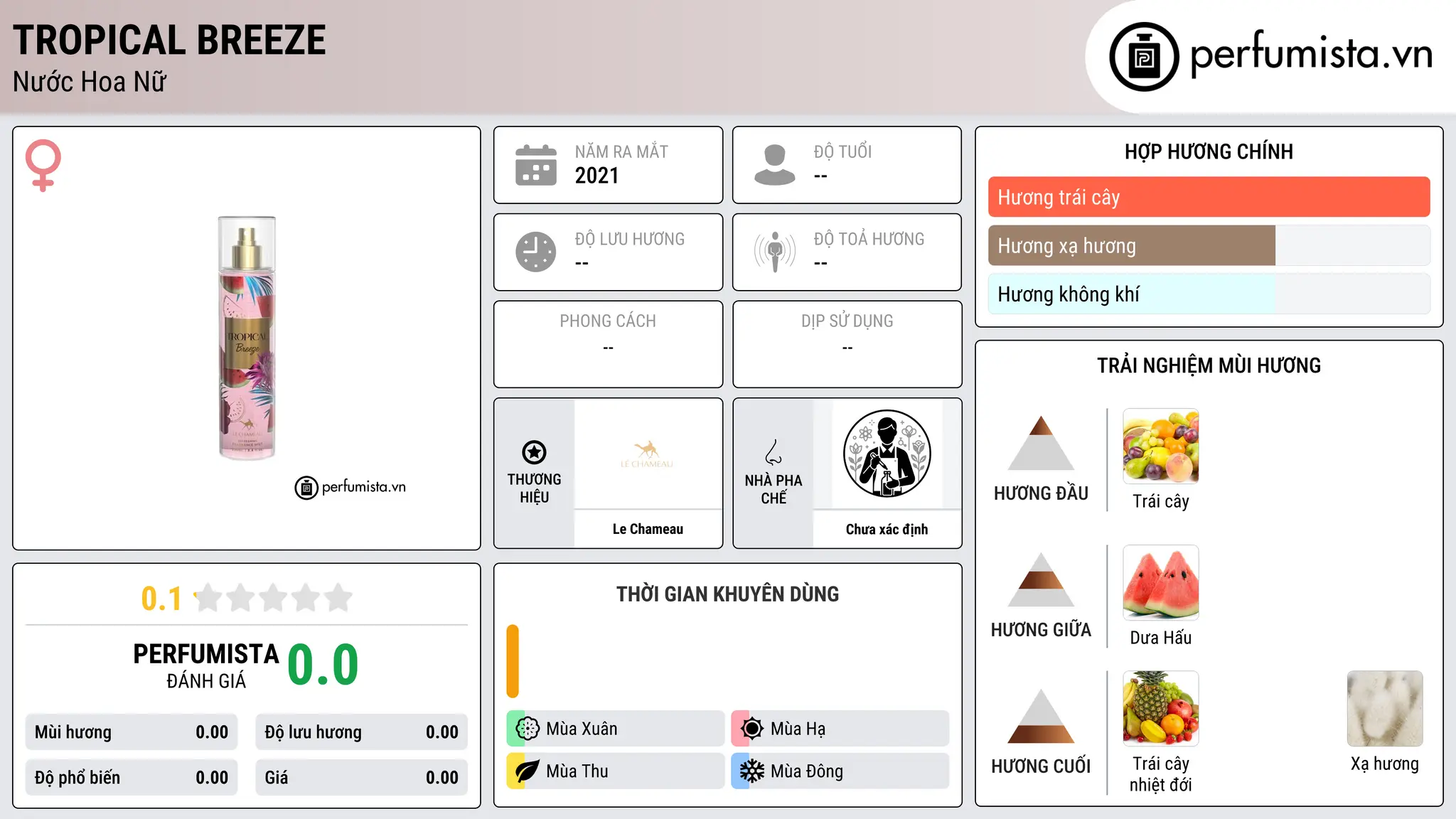Select the Mùa Hạ season button
Viewport: 1456px width, 819px height.
[840, 729]
